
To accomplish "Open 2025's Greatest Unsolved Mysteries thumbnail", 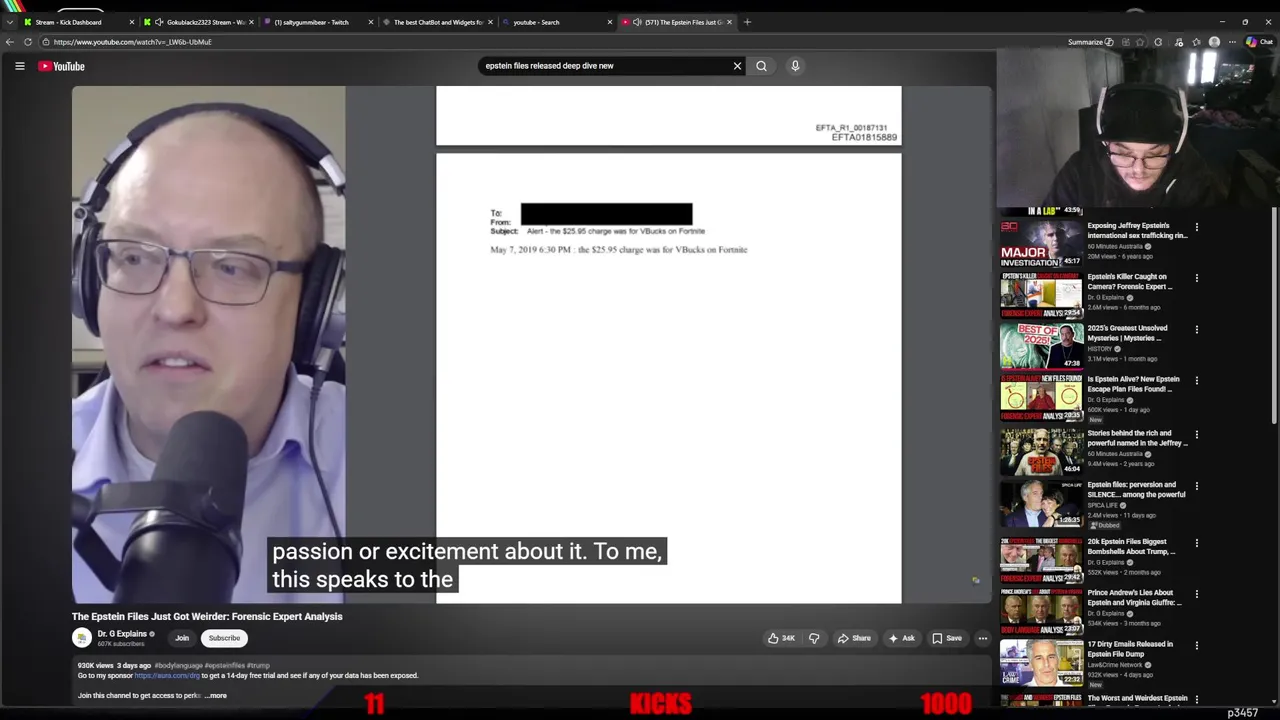I will pyautogui.click(x=1042, y=346).
